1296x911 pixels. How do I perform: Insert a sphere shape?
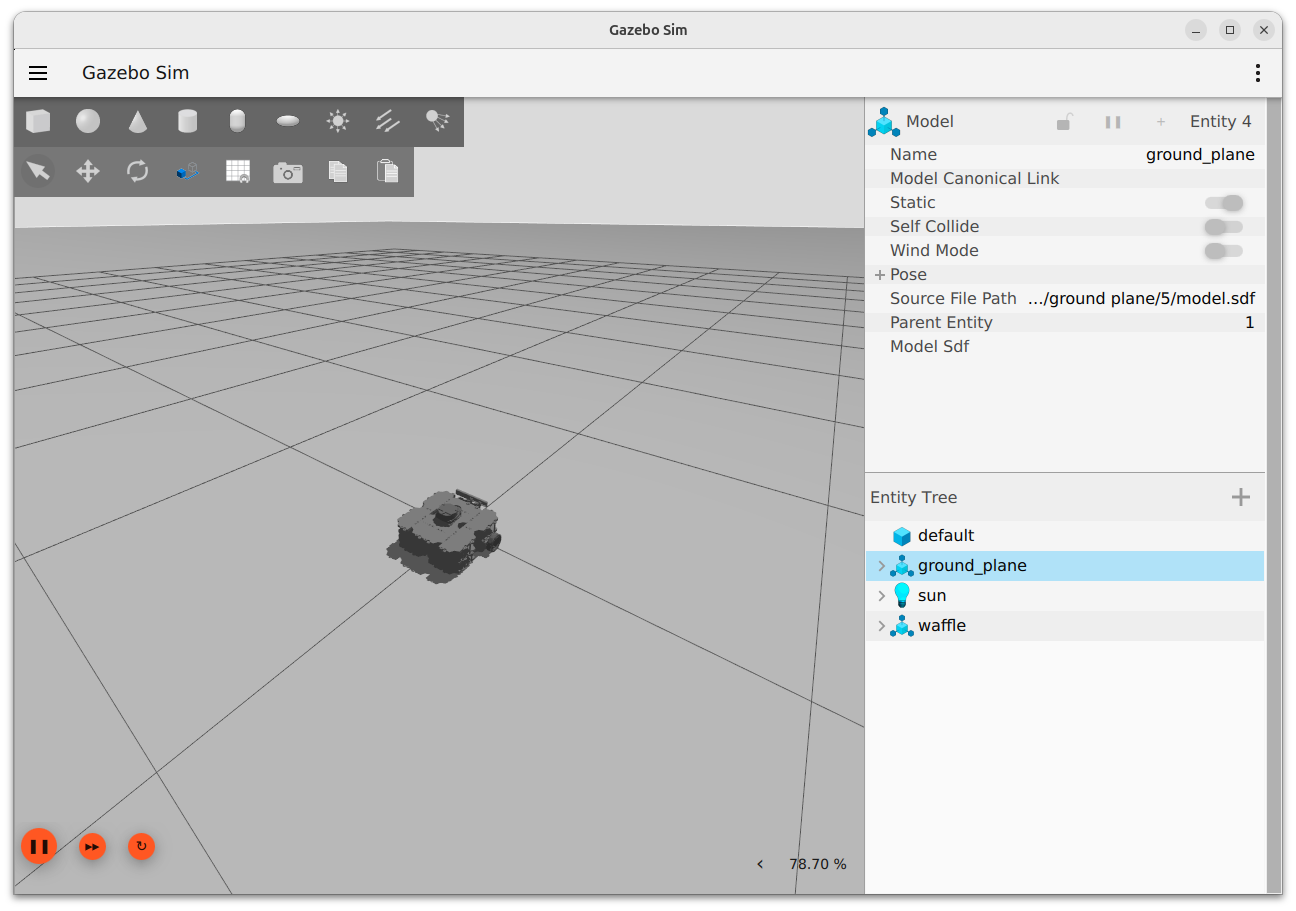coord(88,121)
